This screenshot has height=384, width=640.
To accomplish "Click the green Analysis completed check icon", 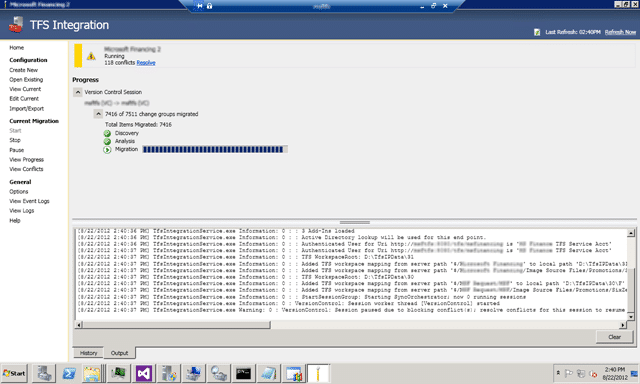I will tap(107, 142).
